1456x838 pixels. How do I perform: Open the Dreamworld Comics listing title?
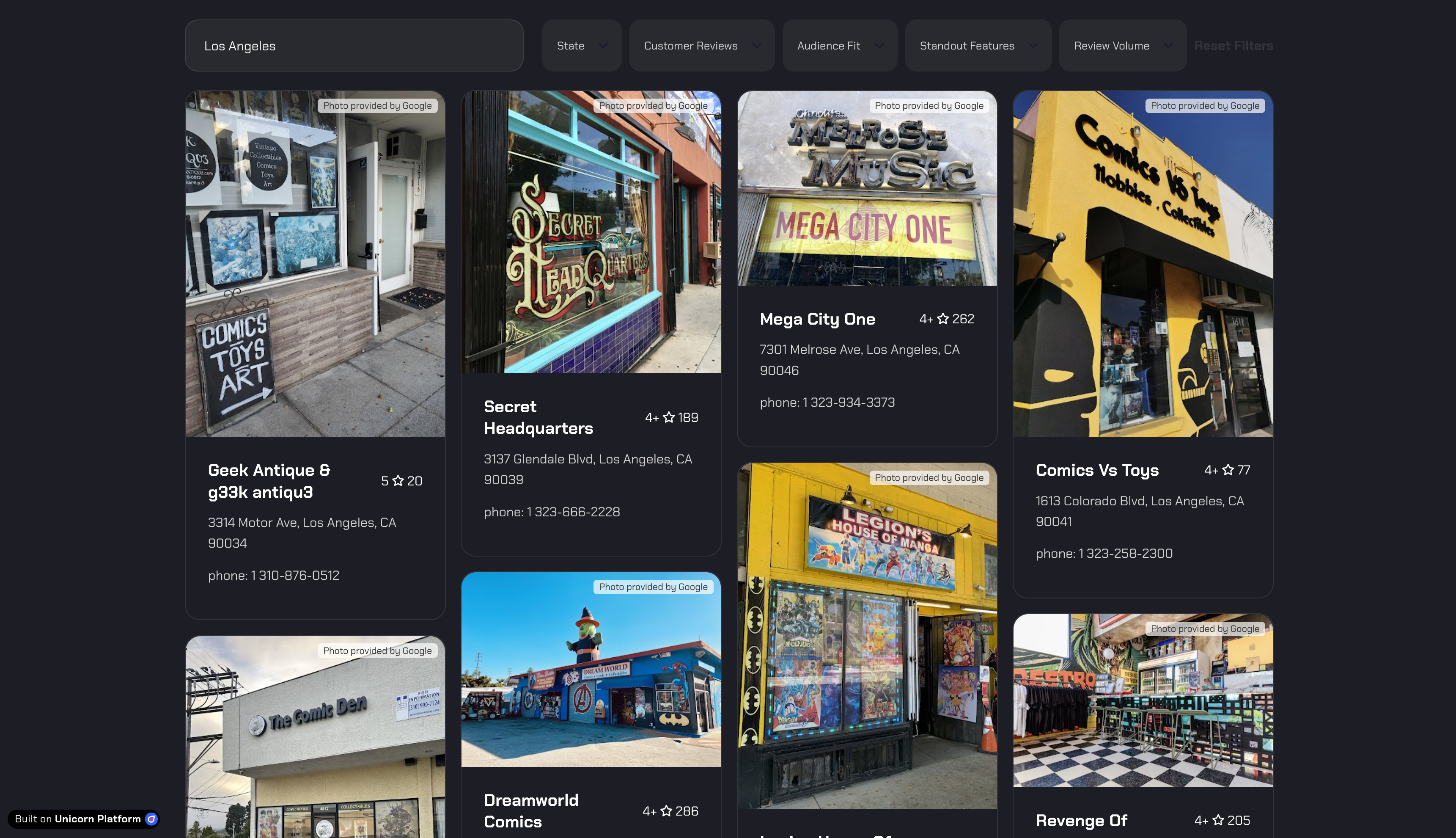click(531, 810)
